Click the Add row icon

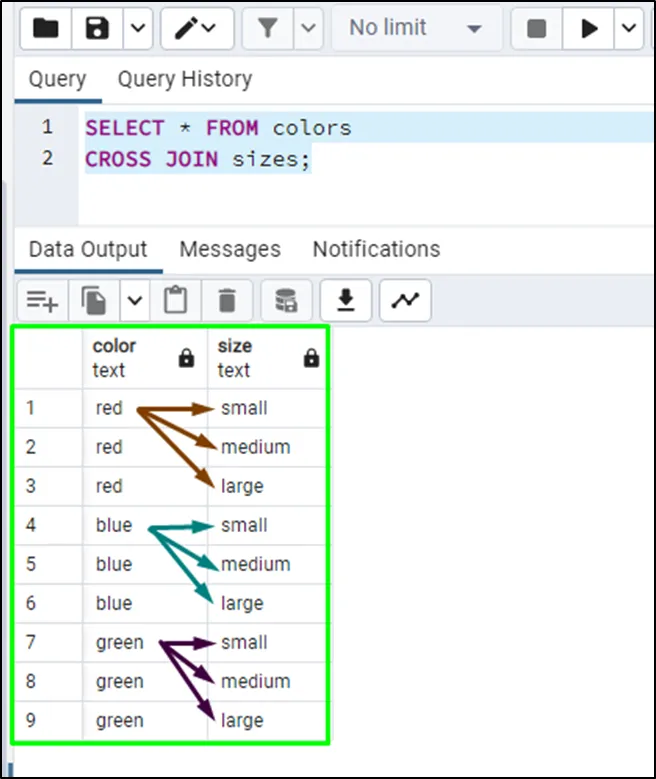[42, 300]
